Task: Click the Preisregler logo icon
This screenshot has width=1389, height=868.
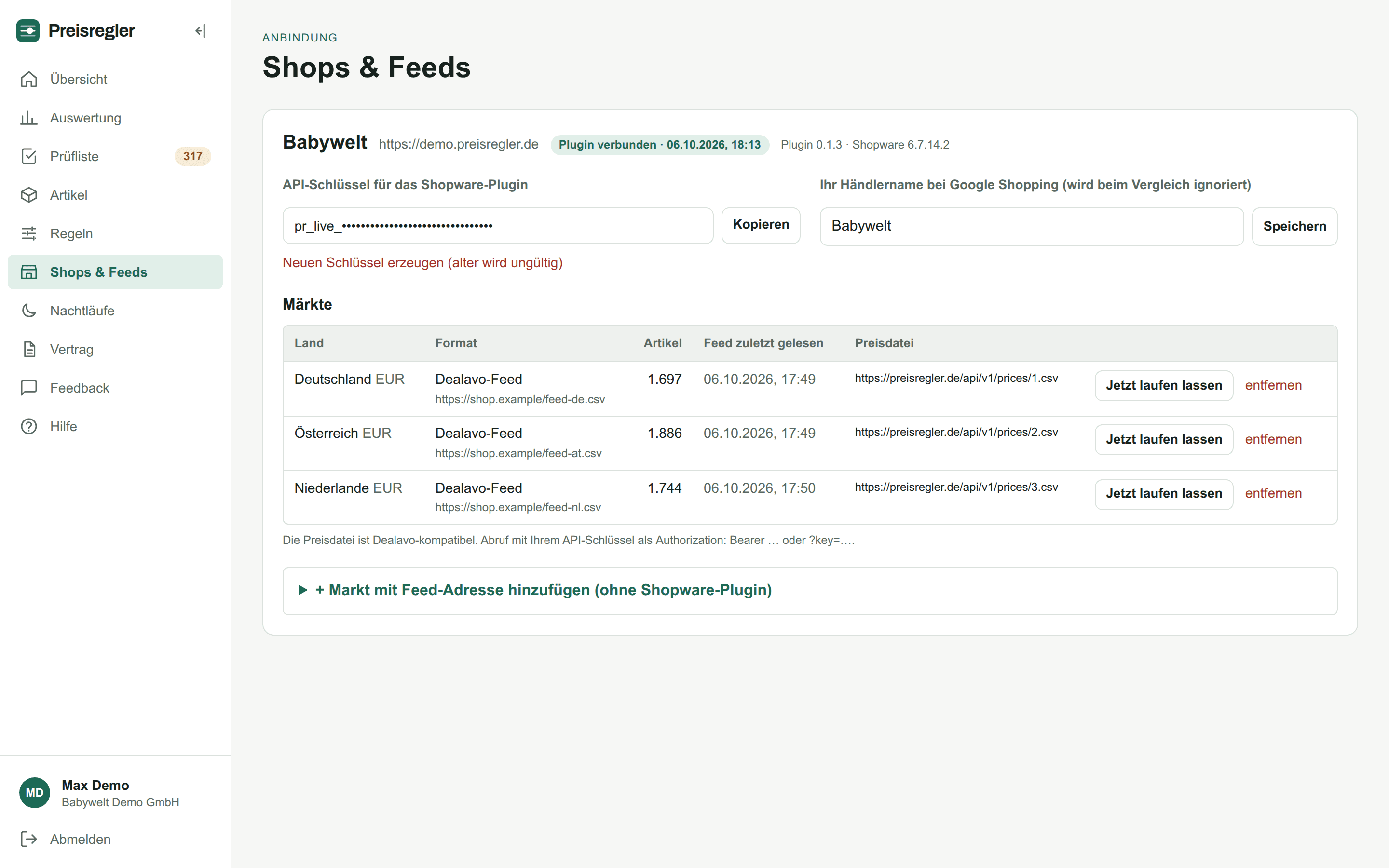Action: click(x=27, y=30)
